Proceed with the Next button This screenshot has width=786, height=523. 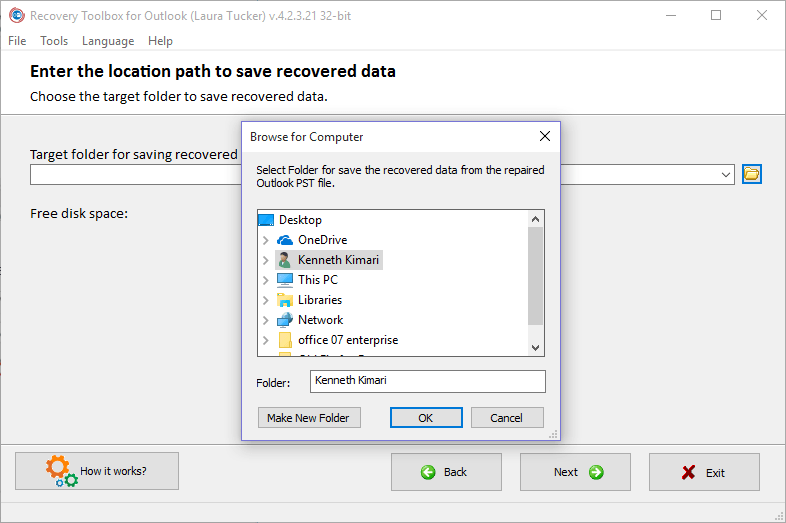coord(575,472)
